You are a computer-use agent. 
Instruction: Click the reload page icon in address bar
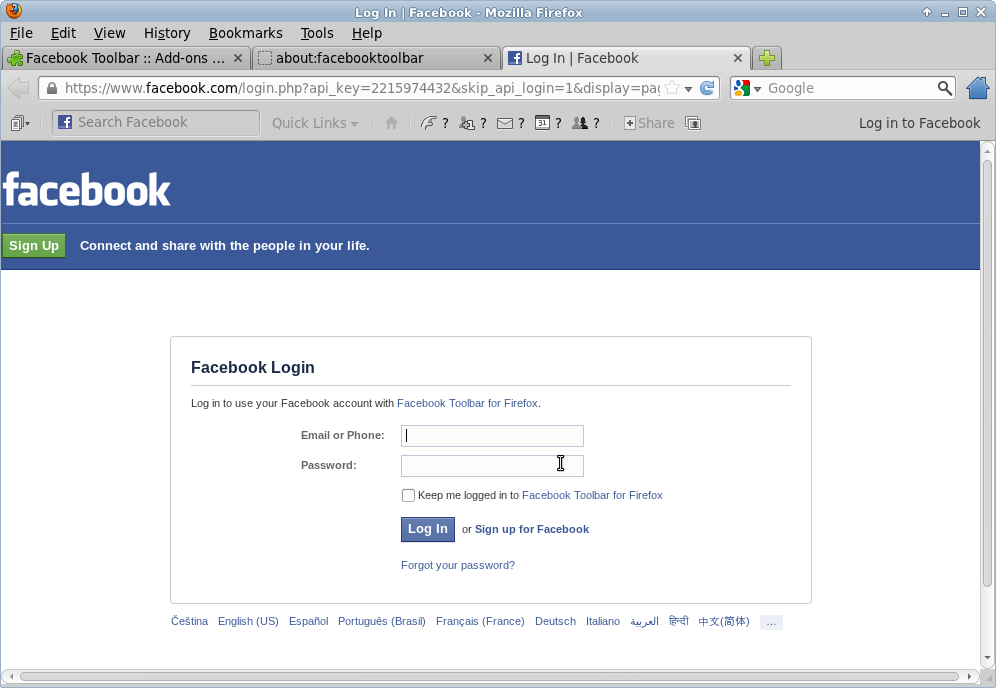pos(707,88)
